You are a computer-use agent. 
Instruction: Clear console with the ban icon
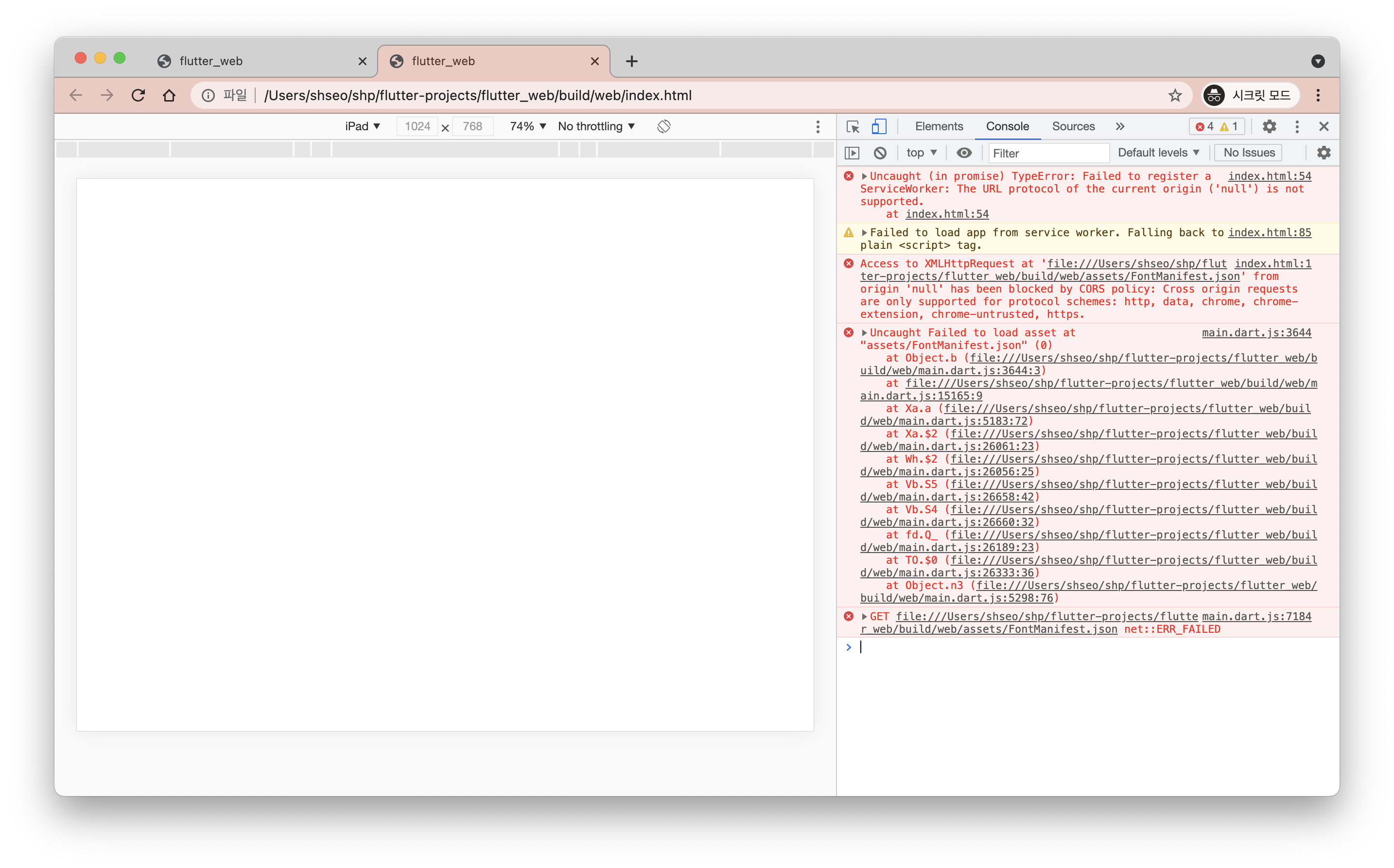tap(880, 153)
